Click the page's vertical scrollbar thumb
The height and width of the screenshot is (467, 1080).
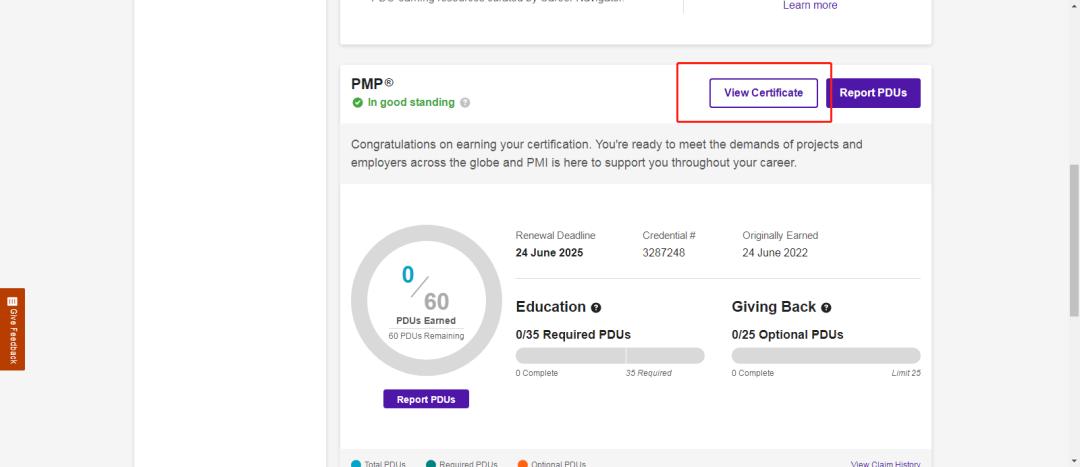coord(1074,240)
